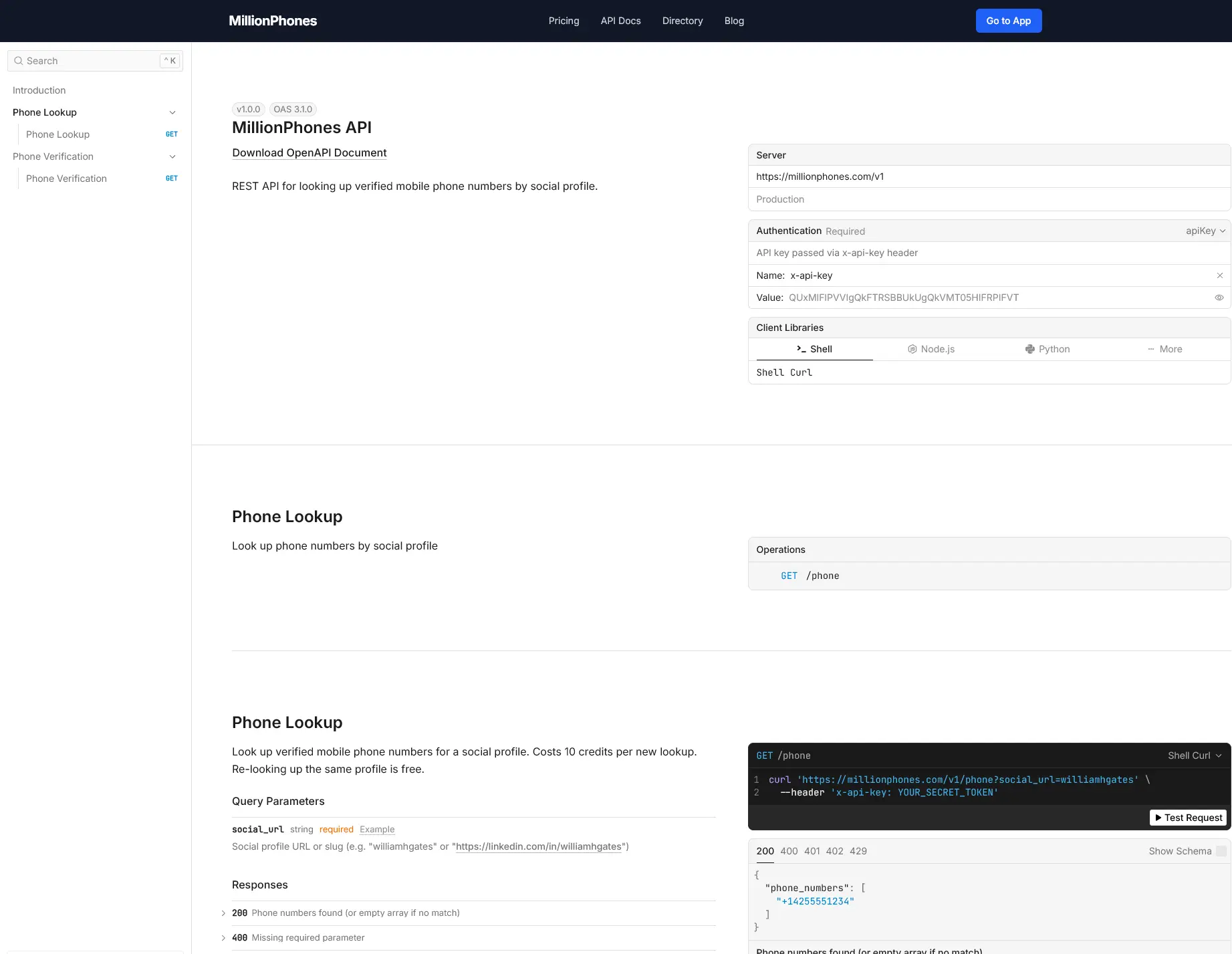Click the Go to App button

tap(1009, 21)
